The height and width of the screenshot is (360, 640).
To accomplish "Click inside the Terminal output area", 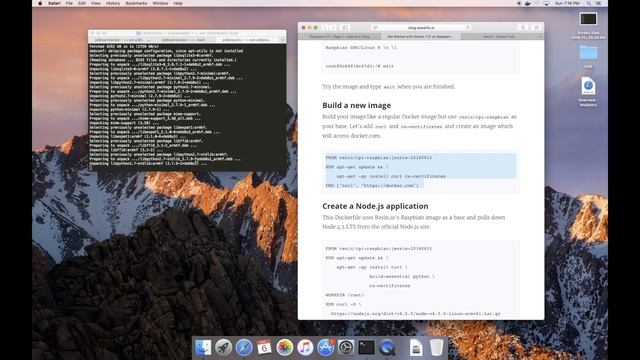I will click(187, 107).
